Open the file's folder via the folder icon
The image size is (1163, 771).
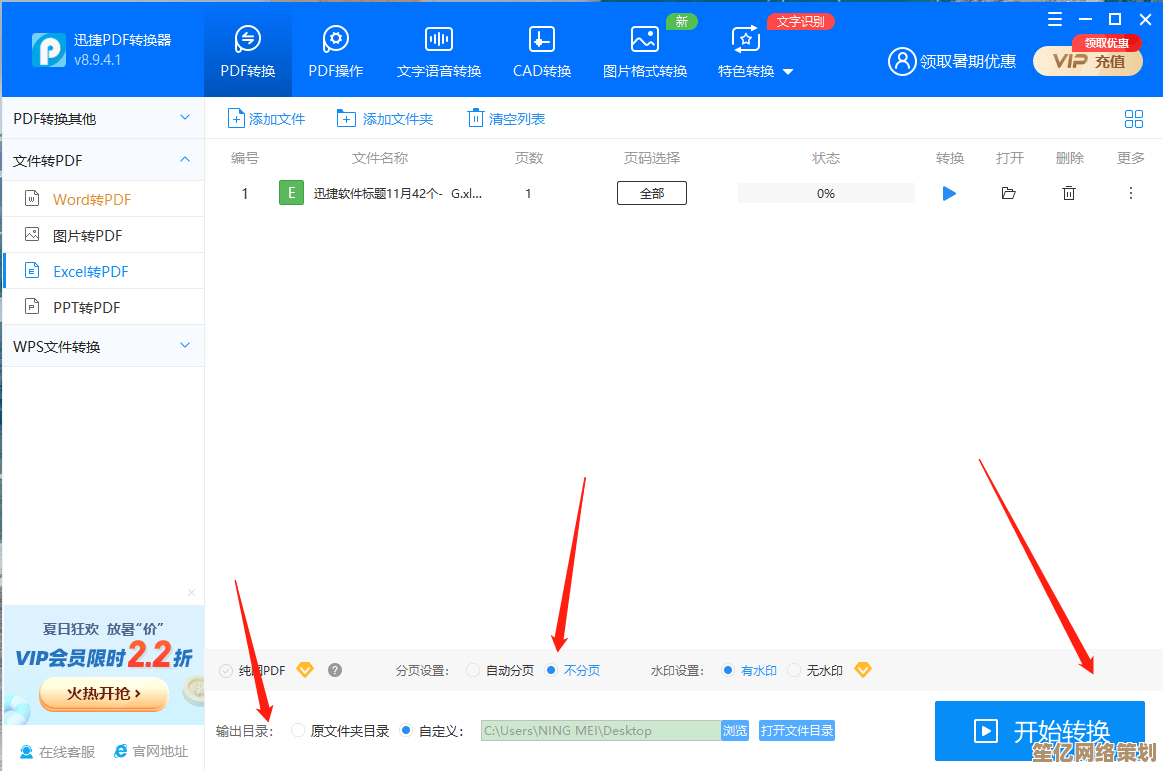1008,193
